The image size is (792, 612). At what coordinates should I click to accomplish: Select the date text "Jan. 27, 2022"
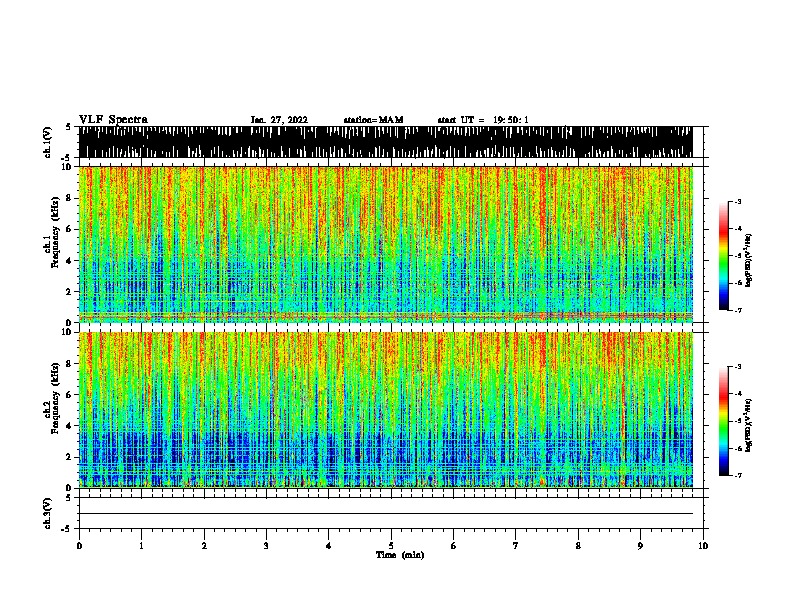(279, 120)
